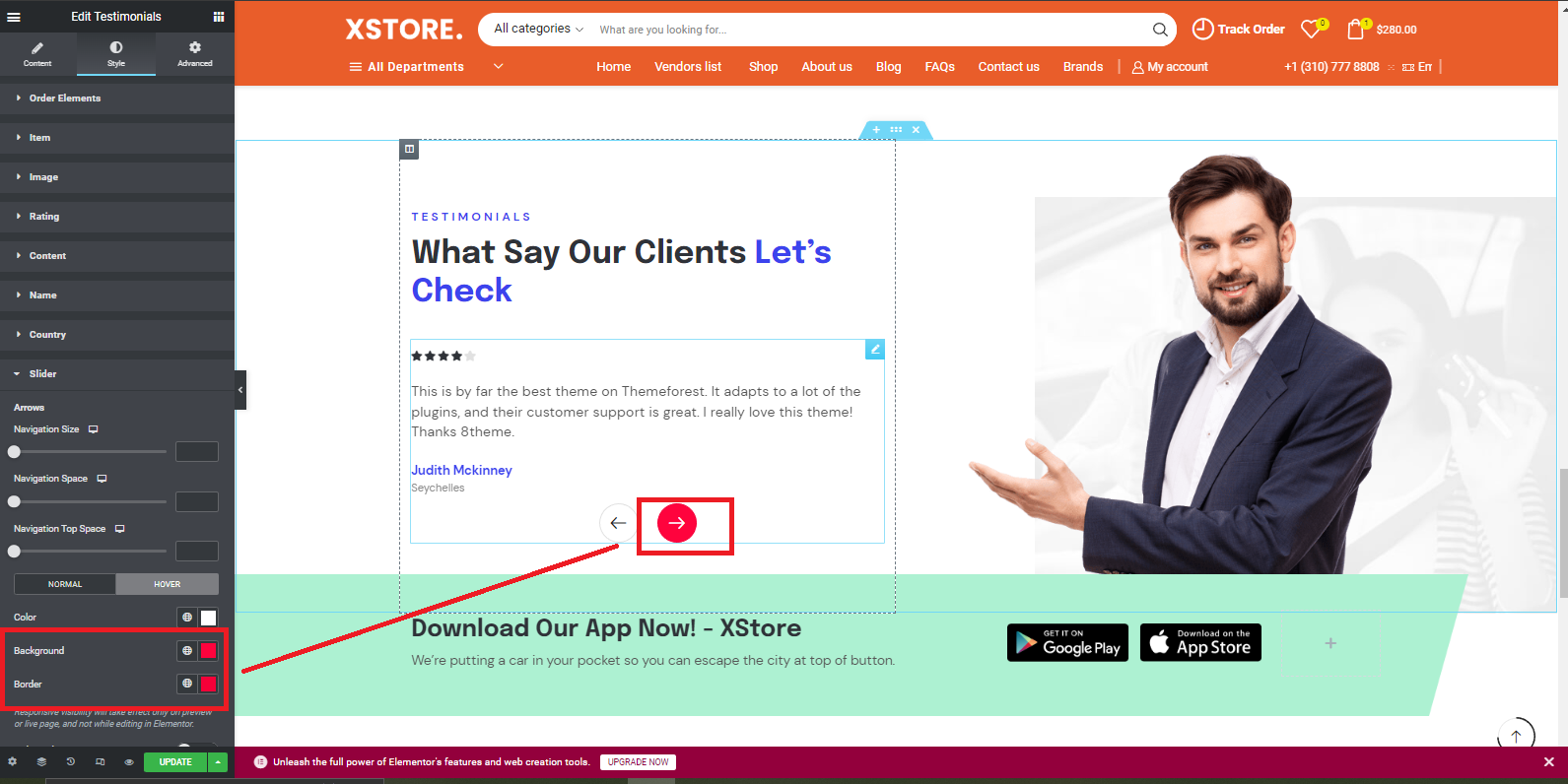Click the UPGRADE NOW button
Screen dimensions: 1568x784
pos(639,761)
